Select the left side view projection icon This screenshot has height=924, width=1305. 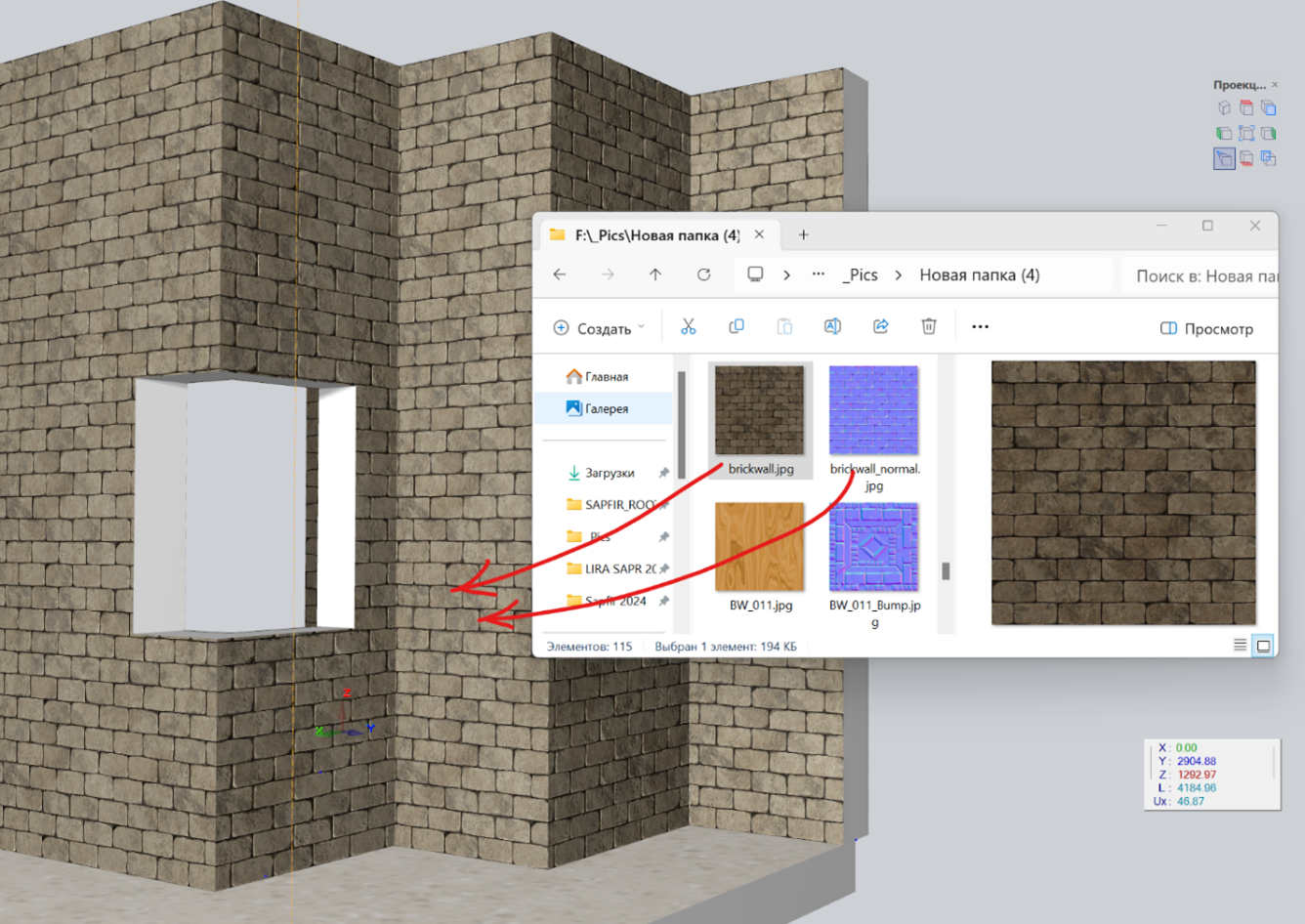[1224, 133]
